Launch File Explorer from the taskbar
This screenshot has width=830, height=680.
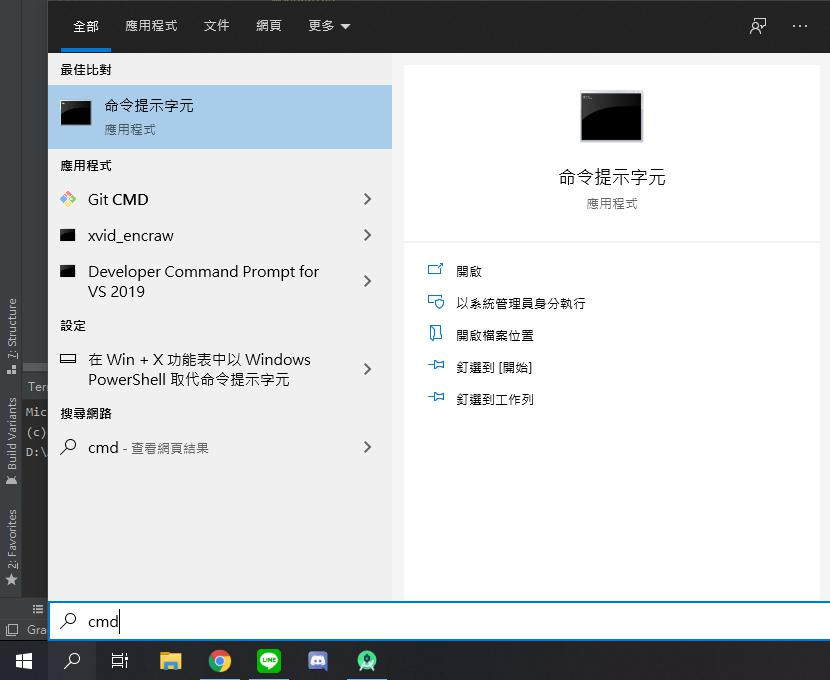point(170,660)
